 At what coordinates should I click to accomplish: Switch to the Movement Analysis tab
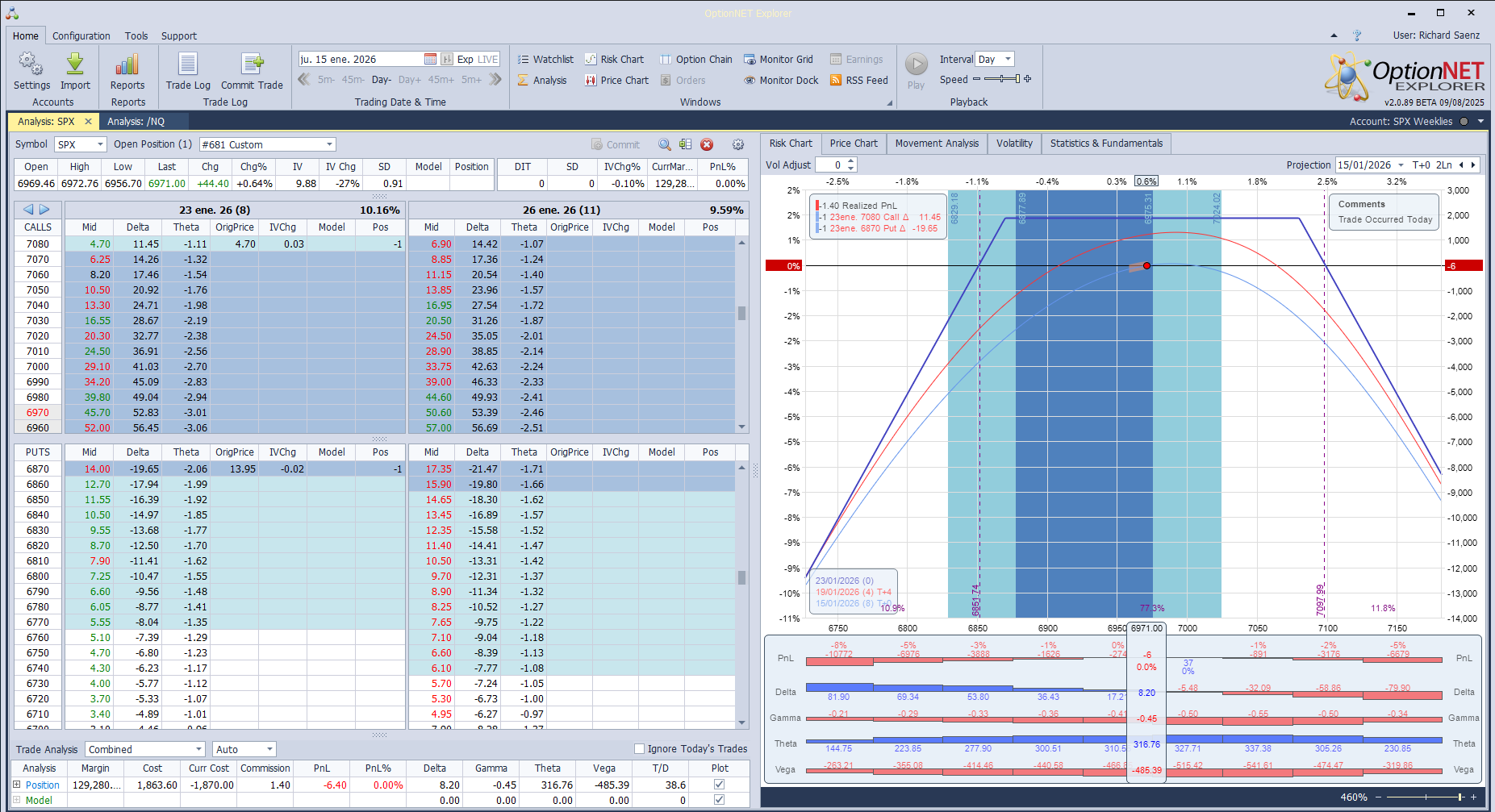click(937, 144)
